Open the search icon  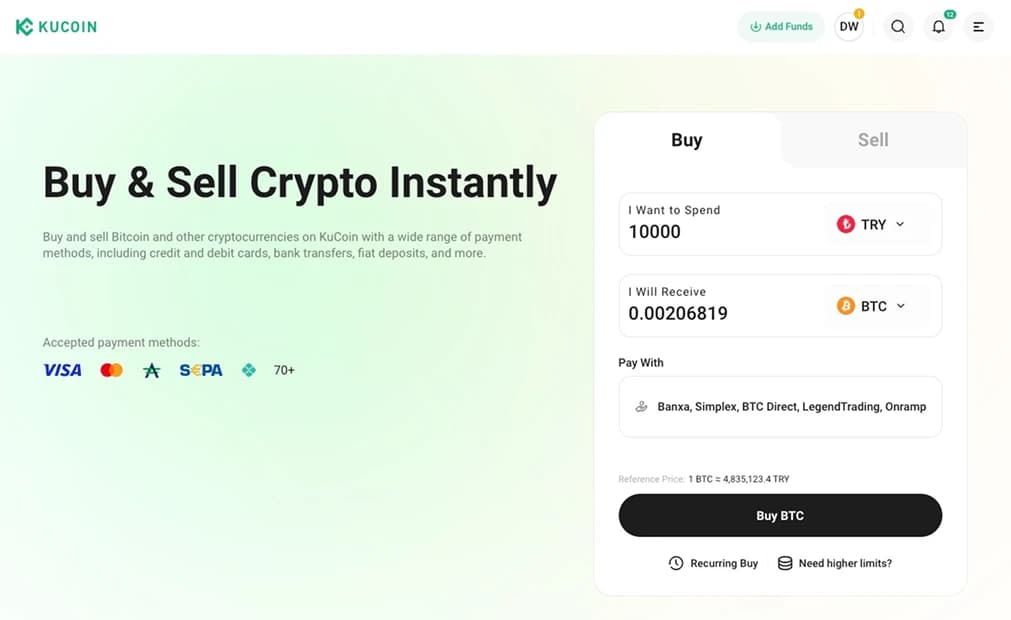pos(897,26)
